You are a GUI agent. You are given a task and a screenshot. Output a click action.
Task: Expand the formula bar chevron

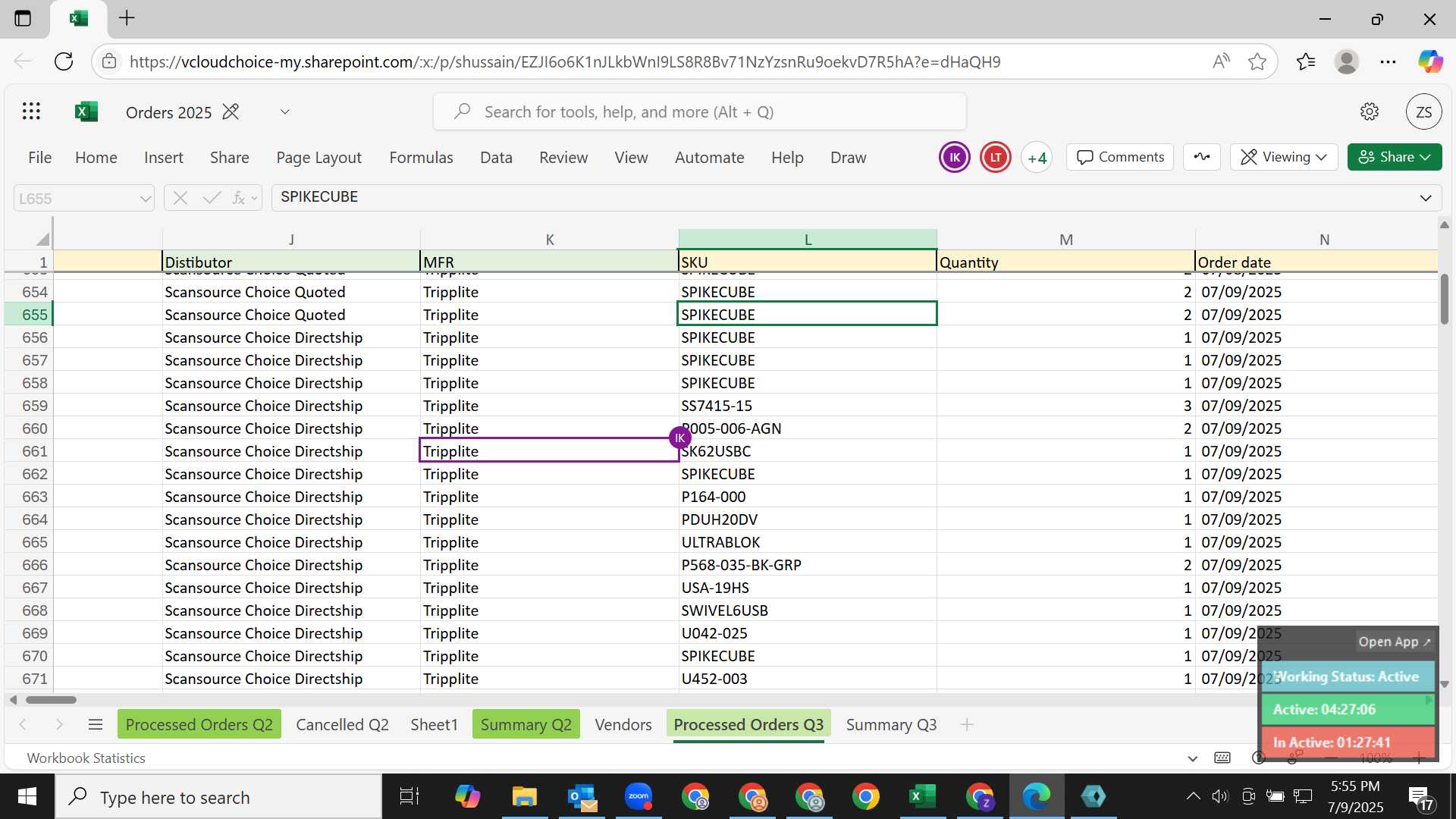[1426, 198]
